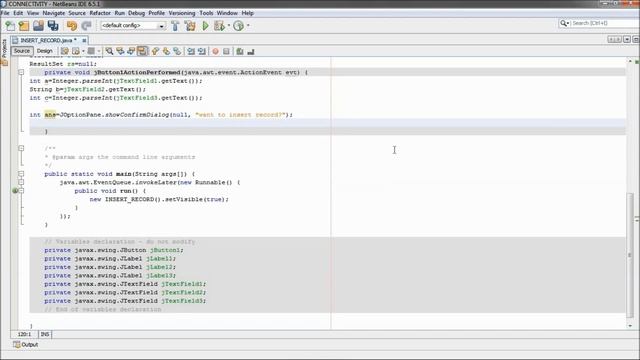This screenshot has width=640, height=360.
Task: Click the Search (Ctrl+I) field
Action: (604, 23)
